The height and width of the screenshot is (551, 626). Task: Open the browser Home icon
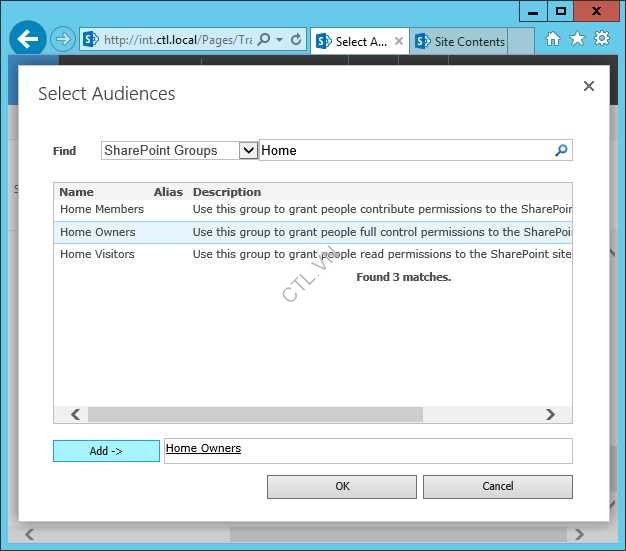point(553,39)
